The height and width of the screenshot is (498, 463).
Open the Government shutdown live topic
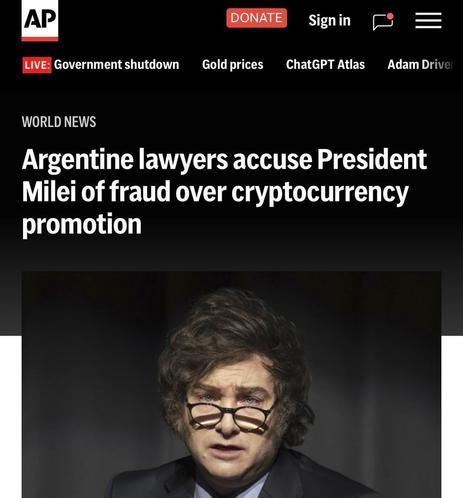116,65
